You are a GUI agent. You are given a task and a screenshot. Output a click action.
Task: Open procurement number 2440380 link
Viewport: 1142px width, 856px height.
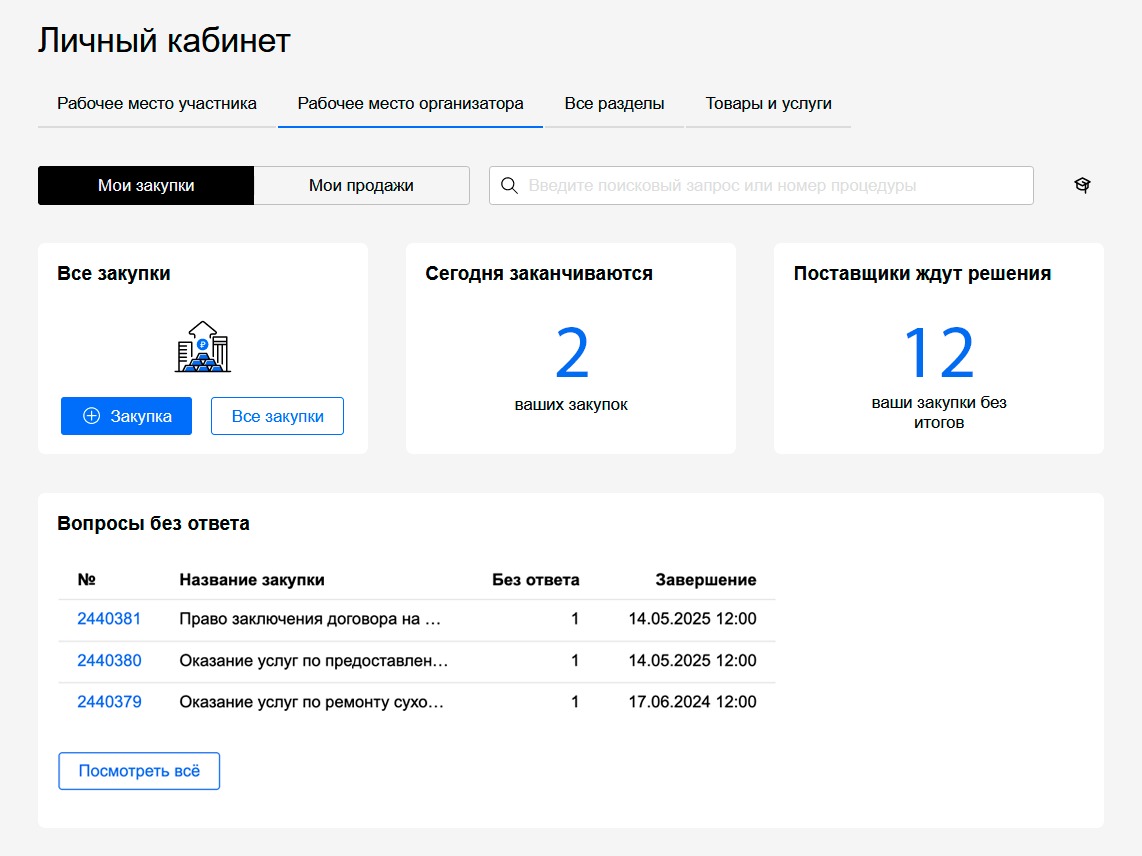coord(109,661)
